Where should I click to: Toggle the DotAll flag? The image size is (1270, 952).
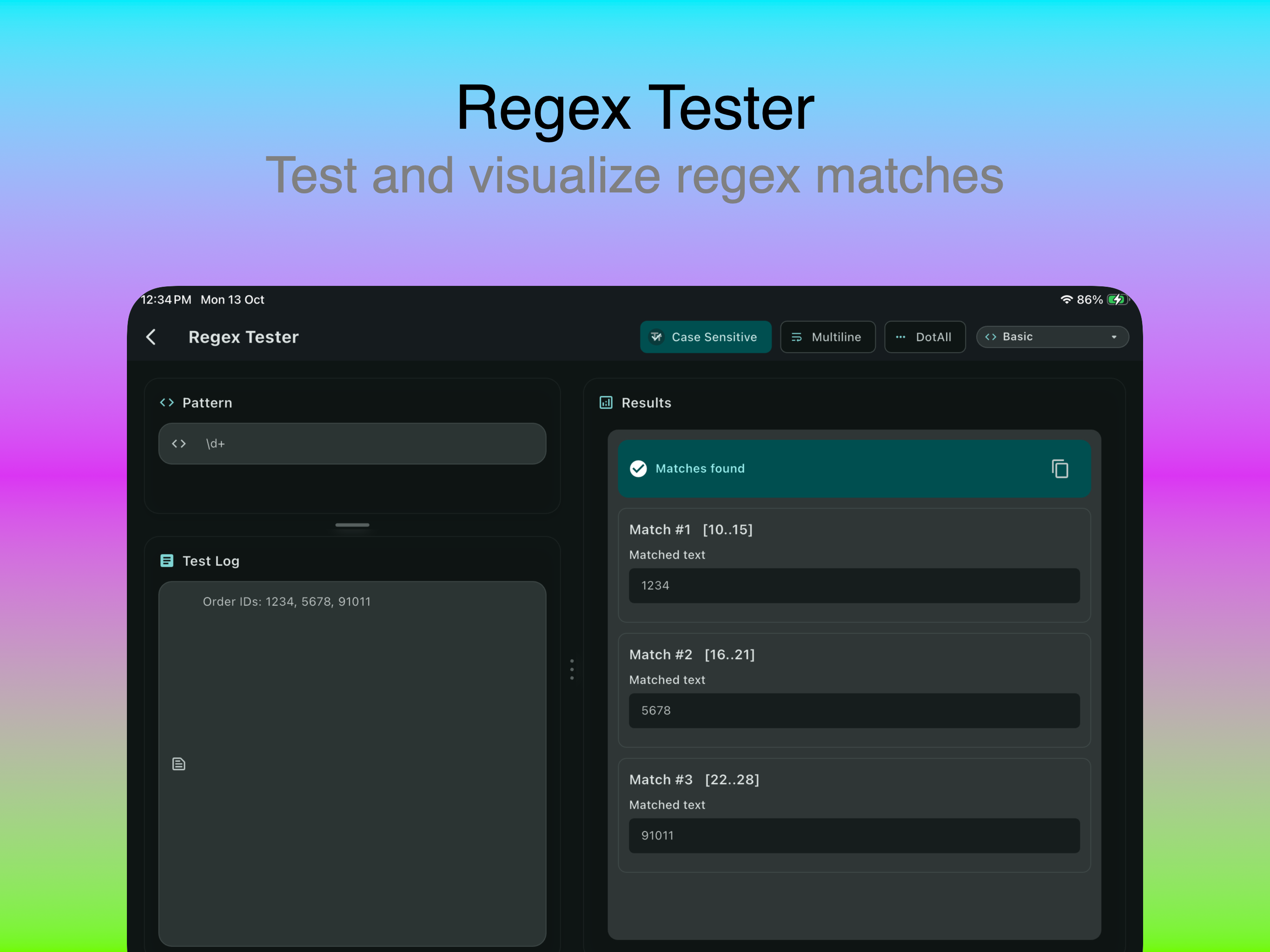(x=925, y=337)
